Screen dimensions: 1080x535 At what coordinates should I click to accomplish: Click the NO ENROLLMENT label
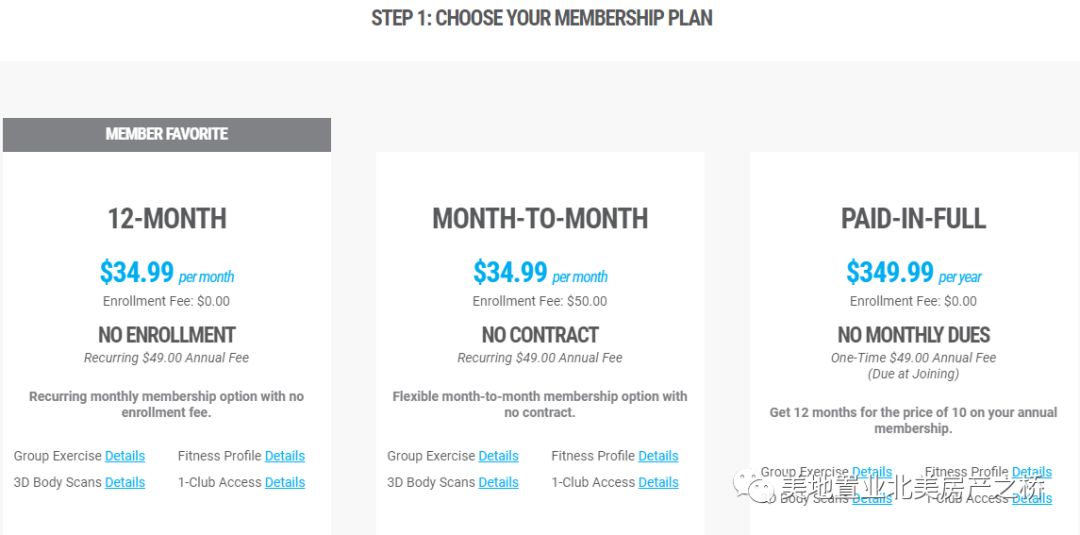[x=167, y=335]
